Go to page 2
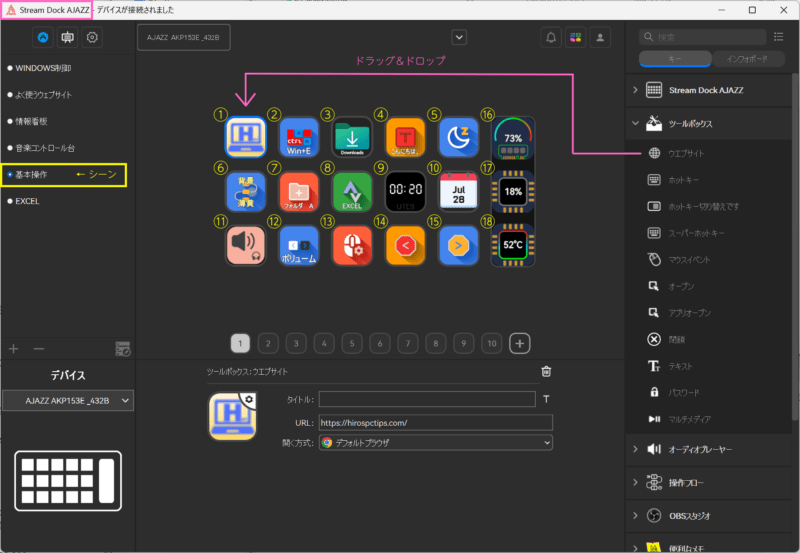This screenshot has width=800, height=553. 268,343
